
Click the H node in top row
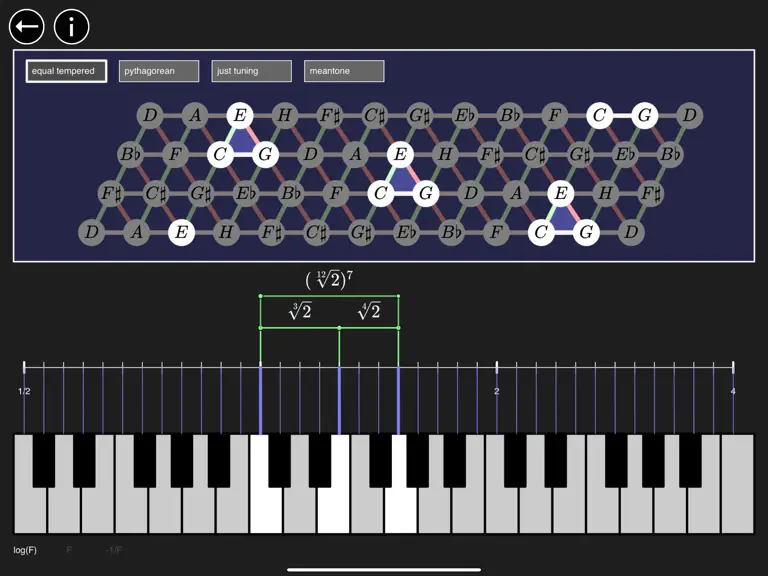click(x=285, y=116)
